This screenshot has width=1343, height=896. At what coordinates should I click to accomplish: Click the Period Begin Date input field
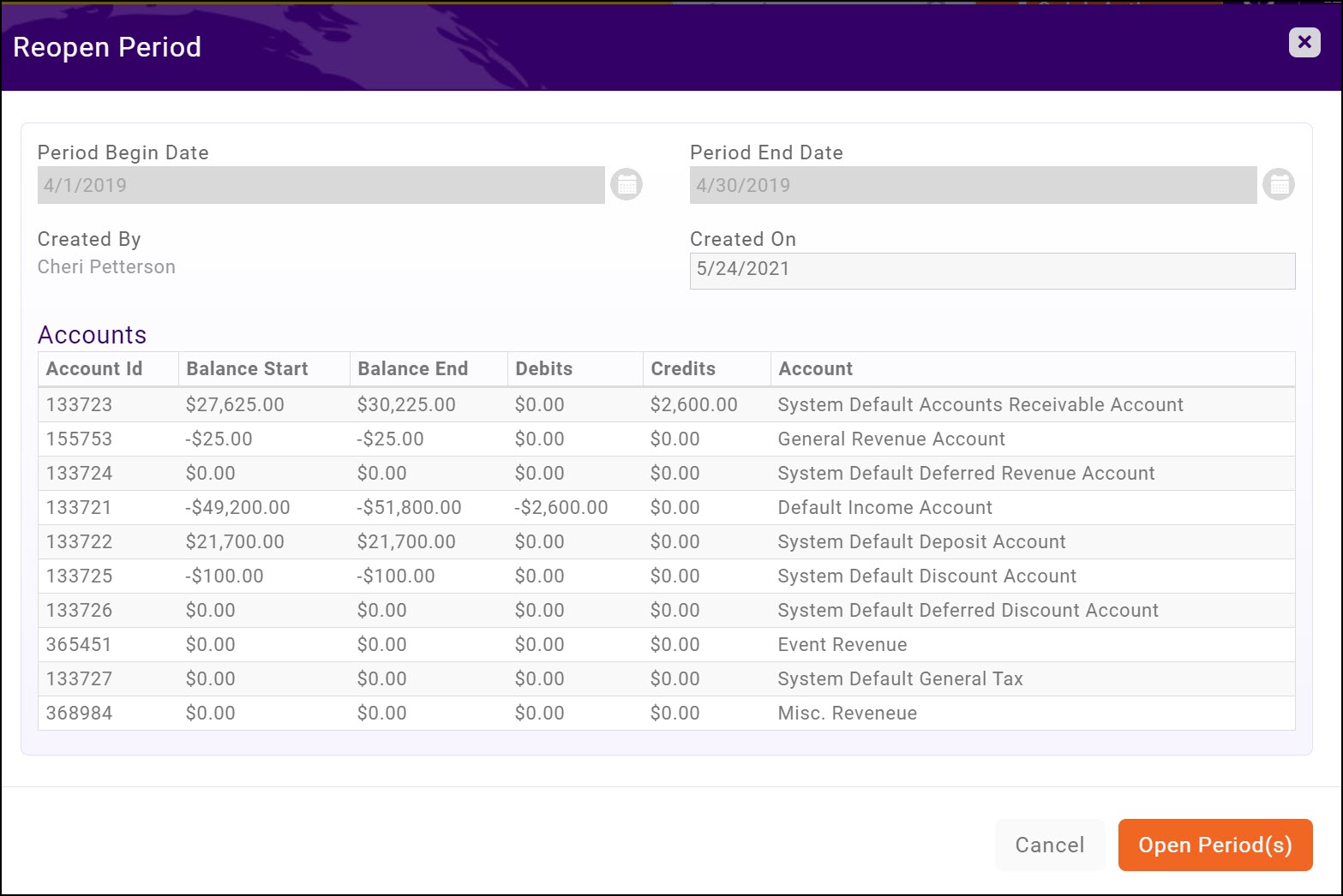tap(321, 185)
